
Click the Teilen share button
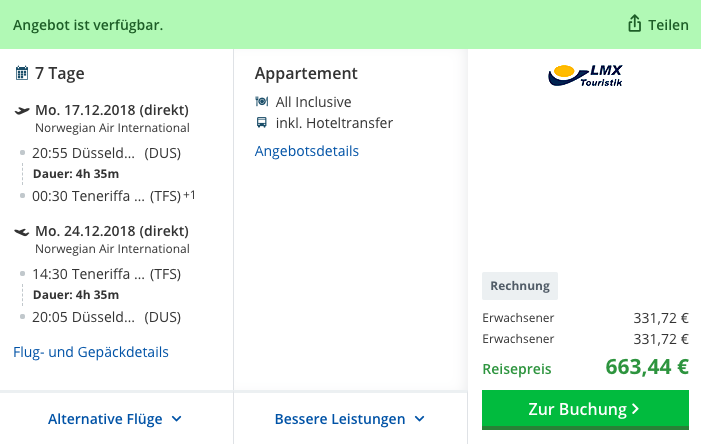point(658,24)
